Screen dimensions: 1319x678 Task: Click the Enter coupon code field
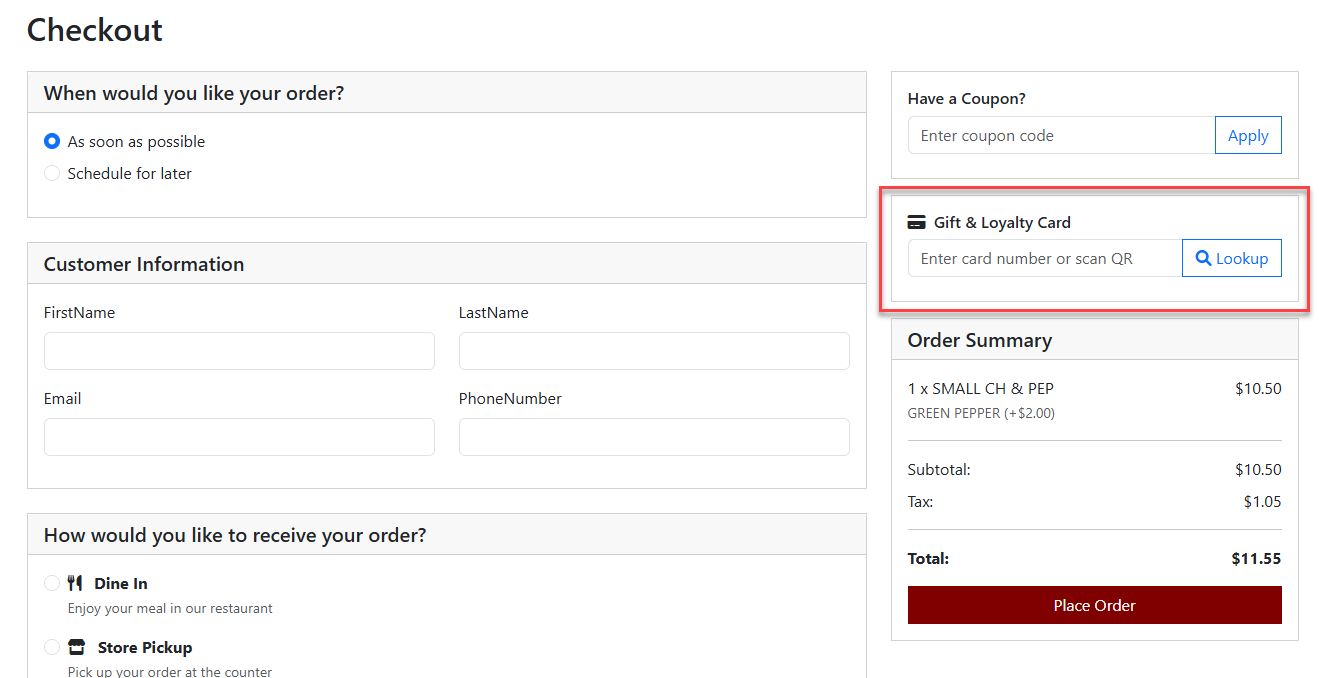[1061, 136]
